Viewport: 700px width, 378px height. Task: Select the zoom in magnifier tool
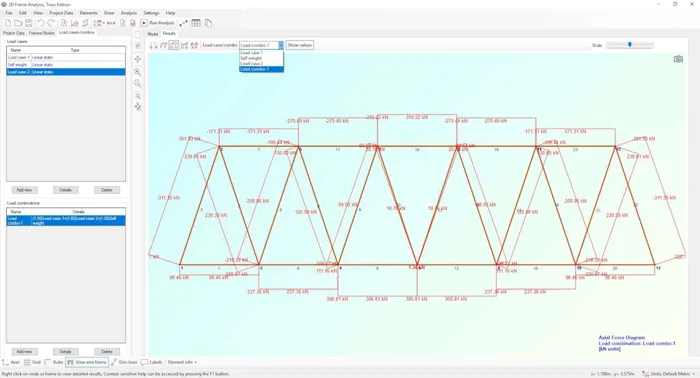[138, 72]
